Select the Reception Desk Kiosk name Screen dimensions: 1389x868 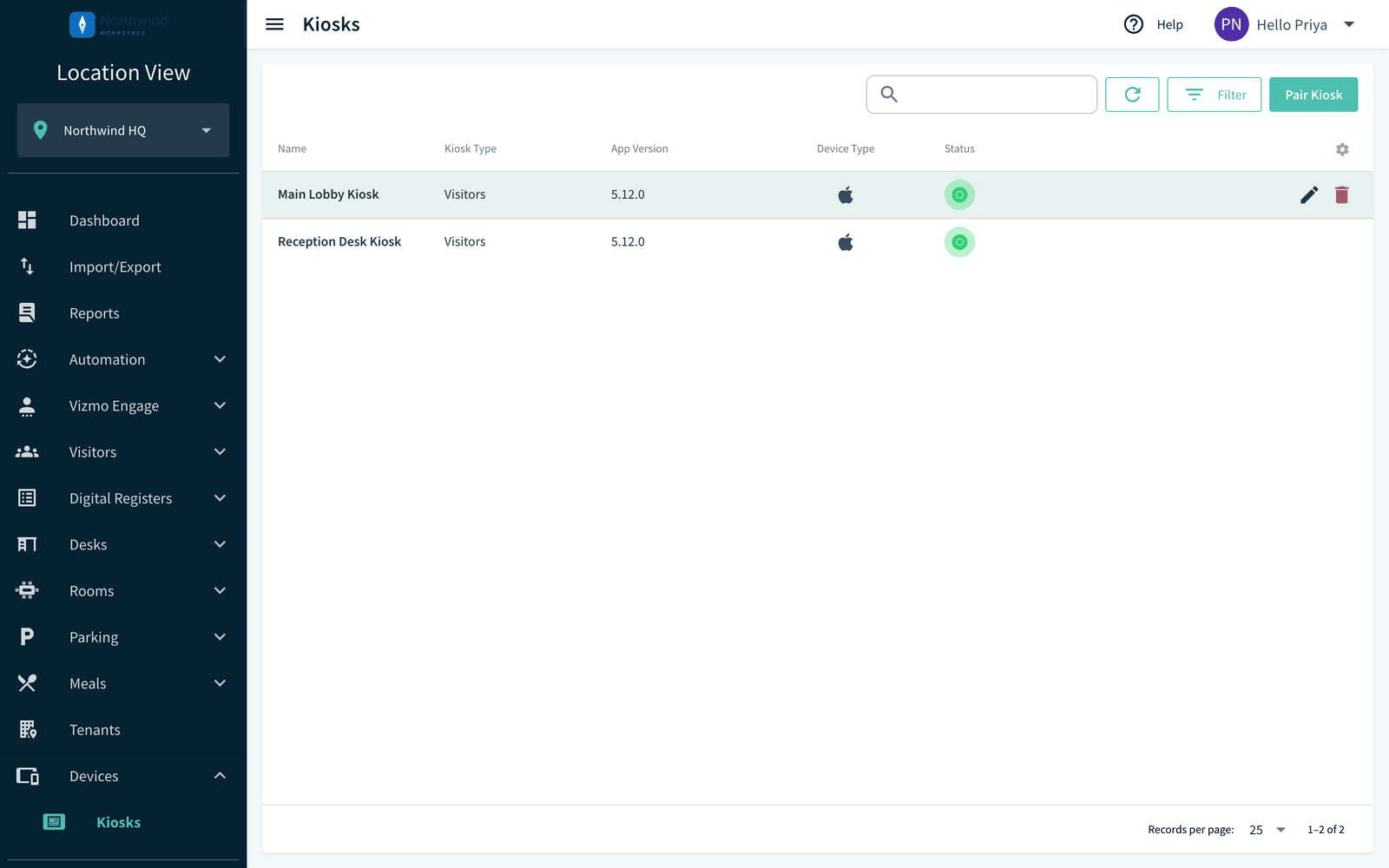(x=339, y=242)
